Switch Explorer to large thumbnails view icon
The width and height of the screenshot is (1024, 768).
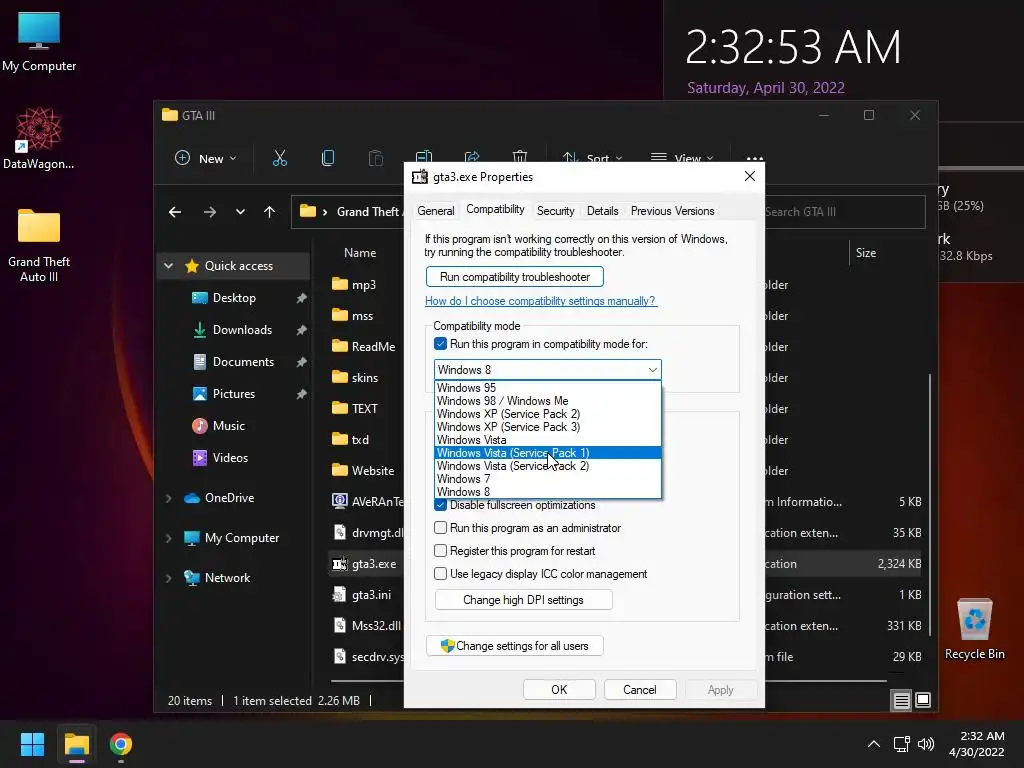tap(923, 700)
